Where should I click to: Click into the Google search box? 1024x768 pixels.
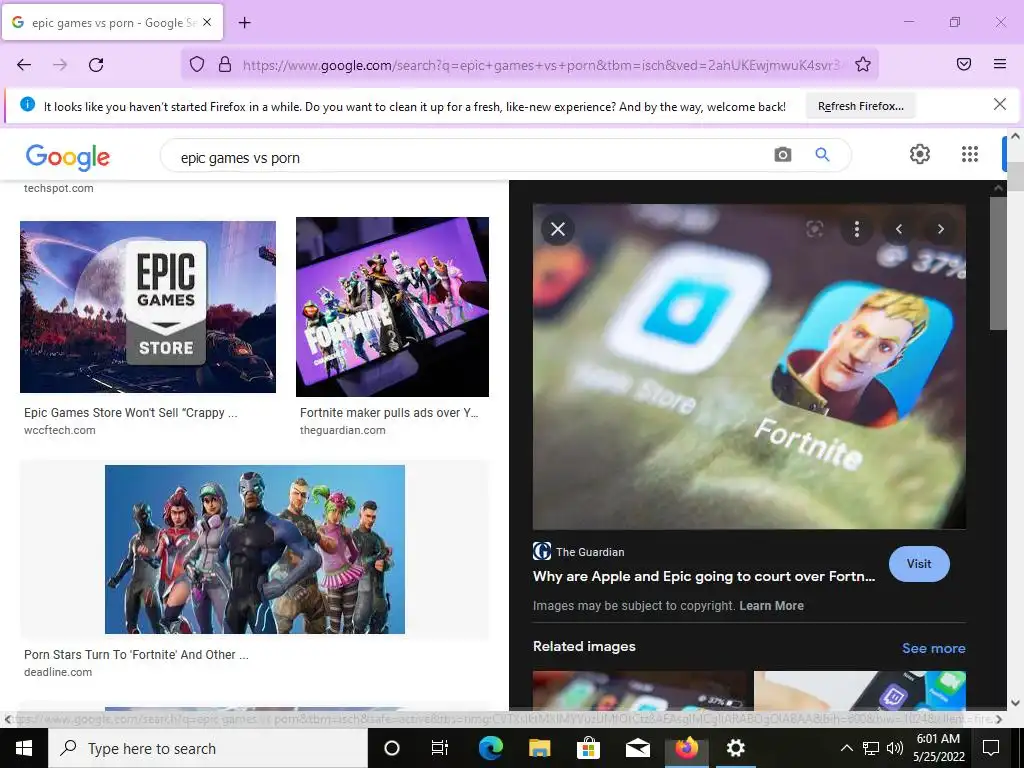[x=470, y=157]
